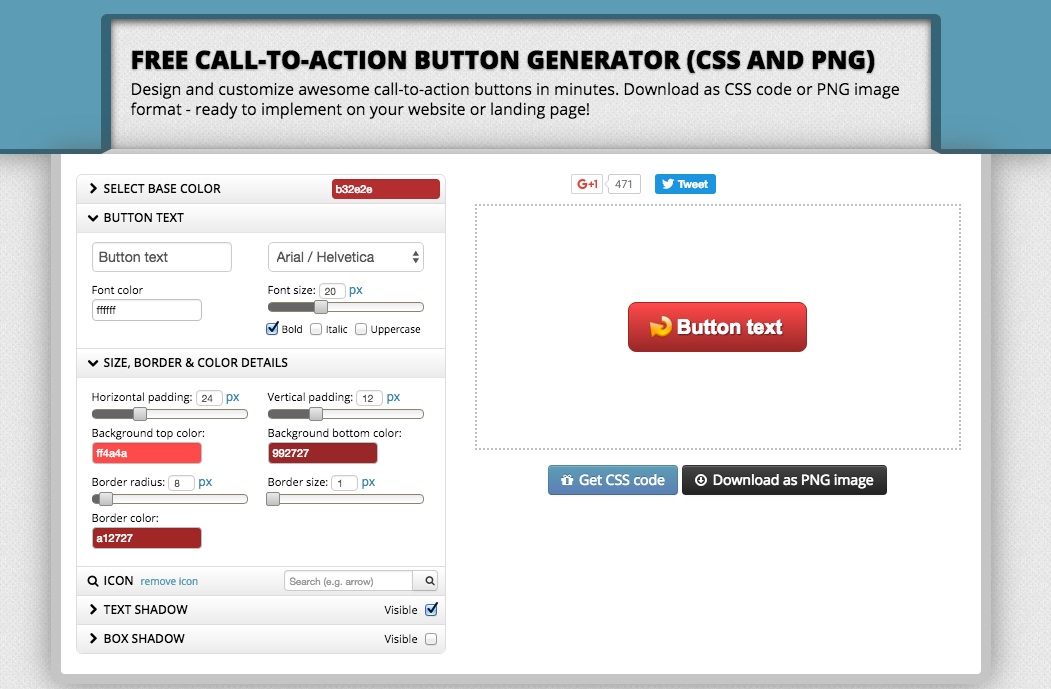Screen dimensions: 1051x689
Task: Click the SIZE, BORDER & COLOR DETAILS header
Action: (x=196, y=363)
